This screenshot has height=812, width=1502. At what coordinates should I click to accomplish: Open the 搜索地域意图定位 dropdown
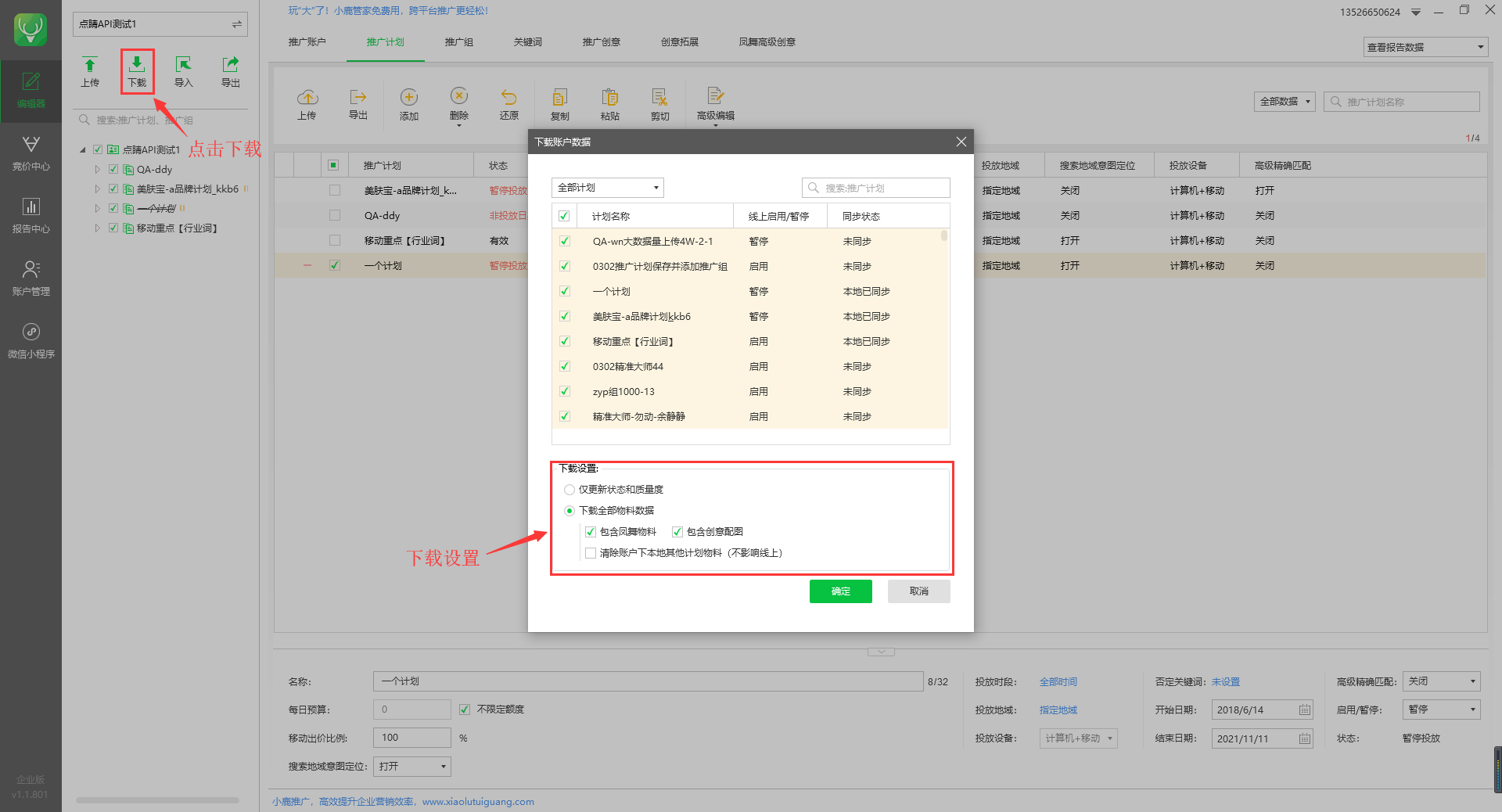[x=412, y=767]
